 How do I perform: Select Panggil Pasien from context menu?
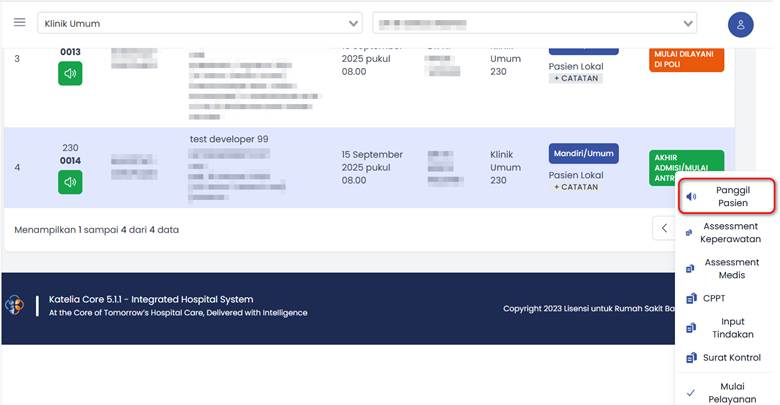pyautogui.click(x=727, y=196)
